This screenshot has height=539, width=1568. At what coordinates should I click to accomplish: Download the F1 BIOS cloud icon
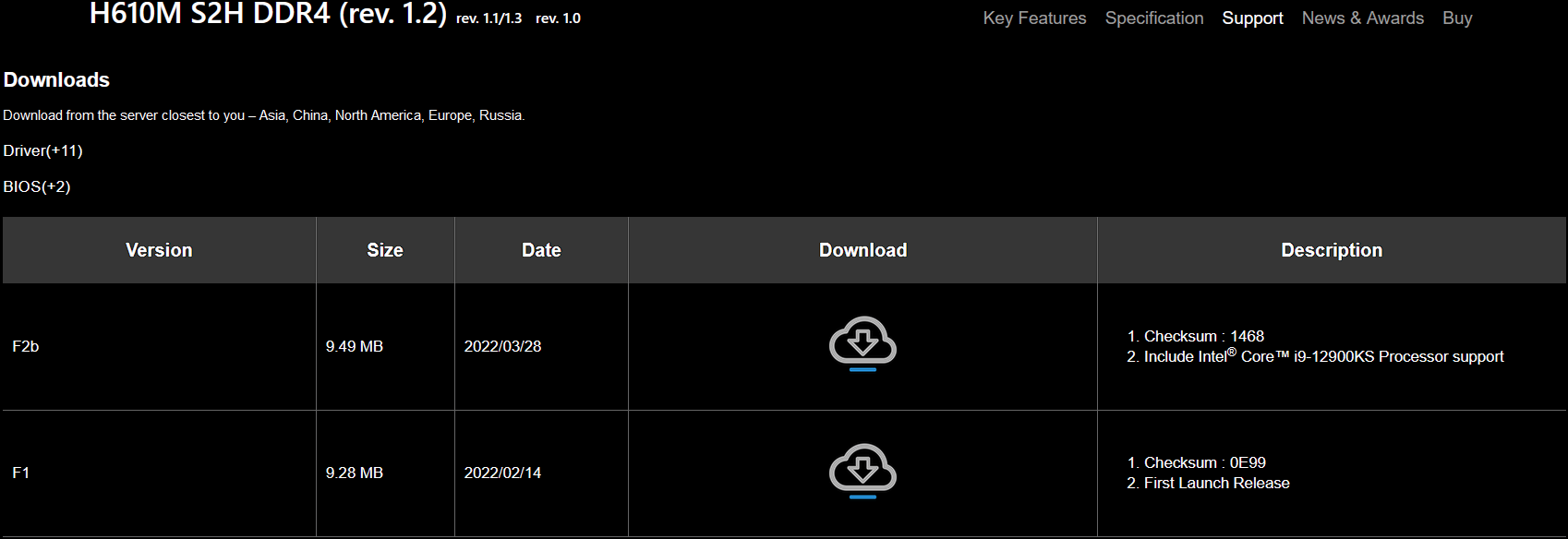click(x=862, y=471)
